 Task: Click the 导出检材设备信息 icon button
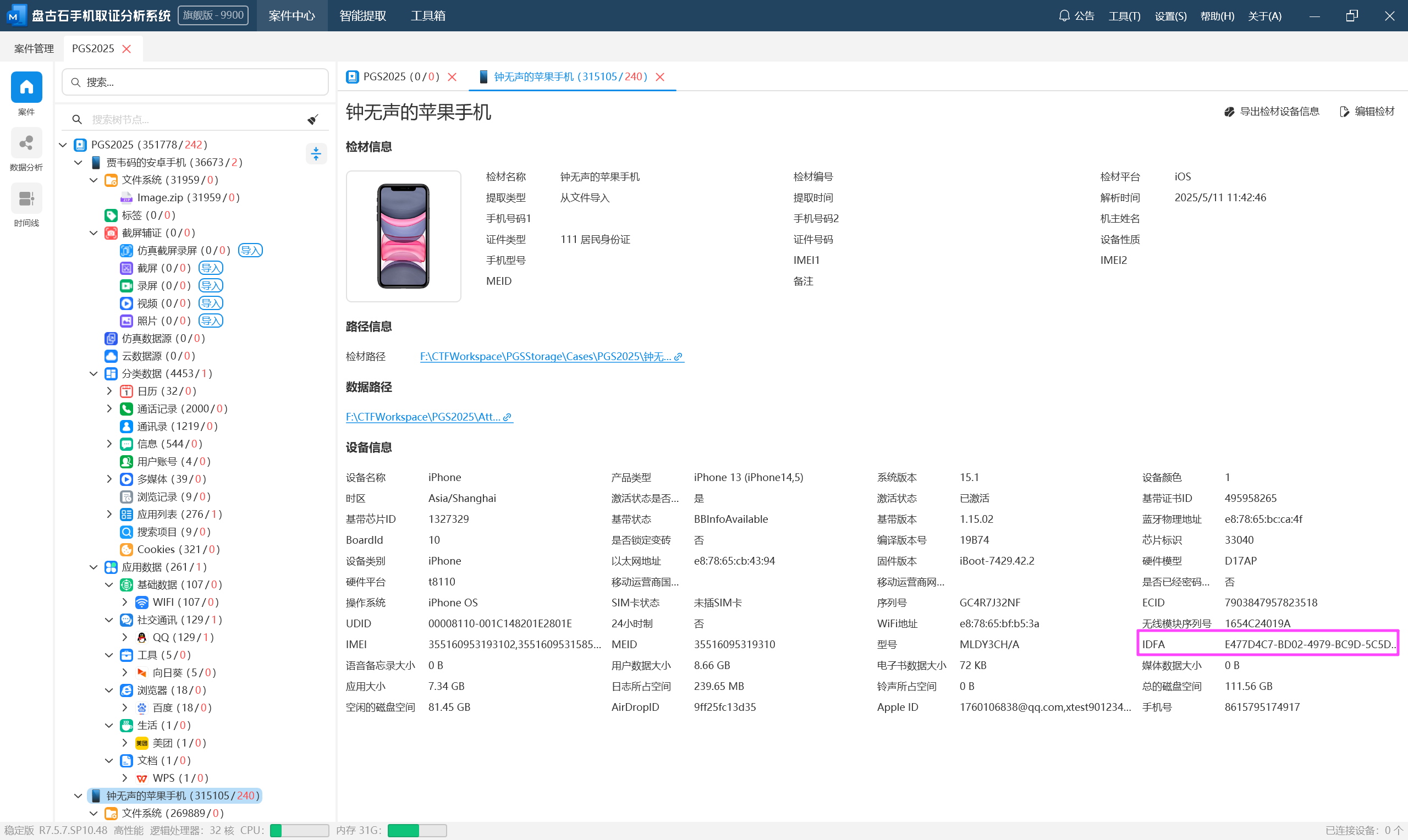tap(1272, 112)
